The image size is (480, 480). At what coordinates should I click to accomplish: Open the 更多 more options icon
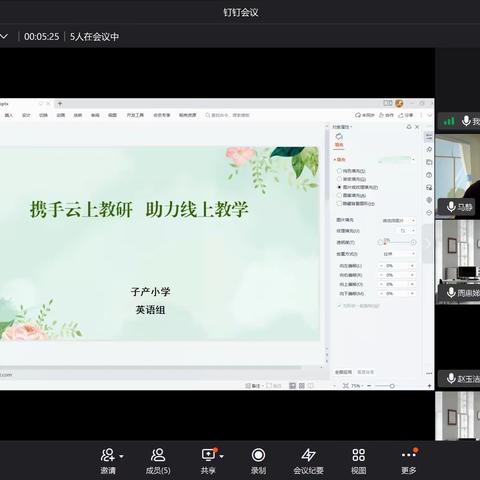(x=409, y=455)
